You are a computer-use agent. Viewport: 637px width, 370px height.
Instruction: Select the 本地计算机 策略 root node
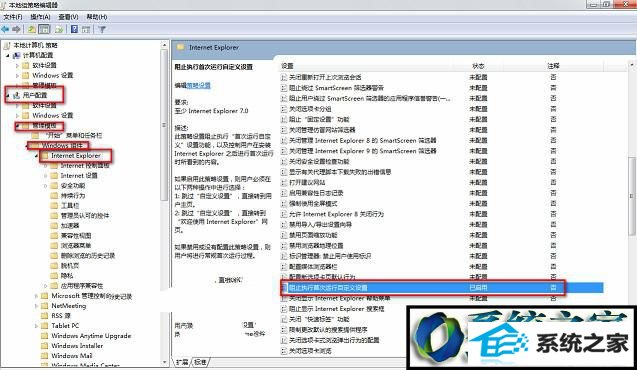(35, 45)
